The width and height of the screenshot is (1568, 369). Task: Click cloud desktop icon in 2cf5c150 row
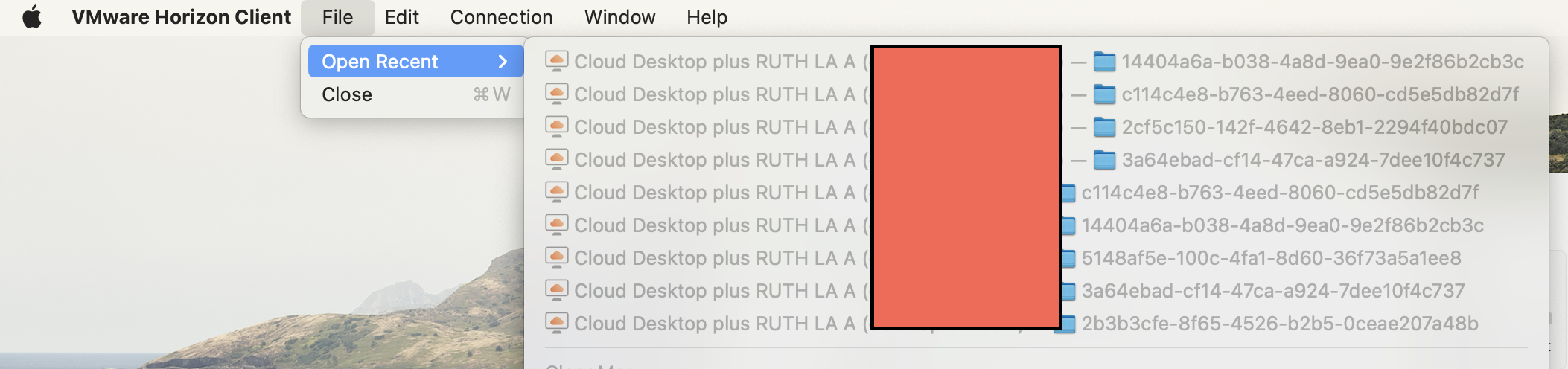[557, 126]
